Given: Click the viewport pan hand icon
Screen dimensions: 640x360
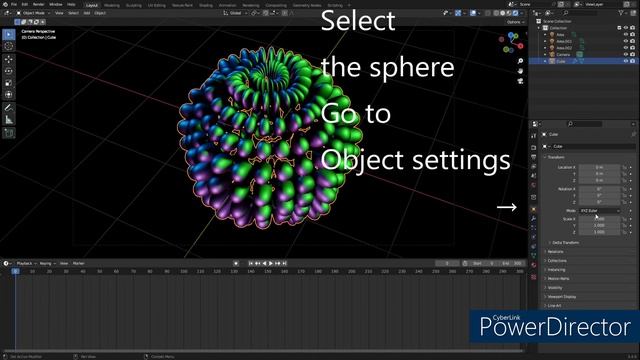Looking at the screenshot, I should pyautogui.click(x=520, y=71).
